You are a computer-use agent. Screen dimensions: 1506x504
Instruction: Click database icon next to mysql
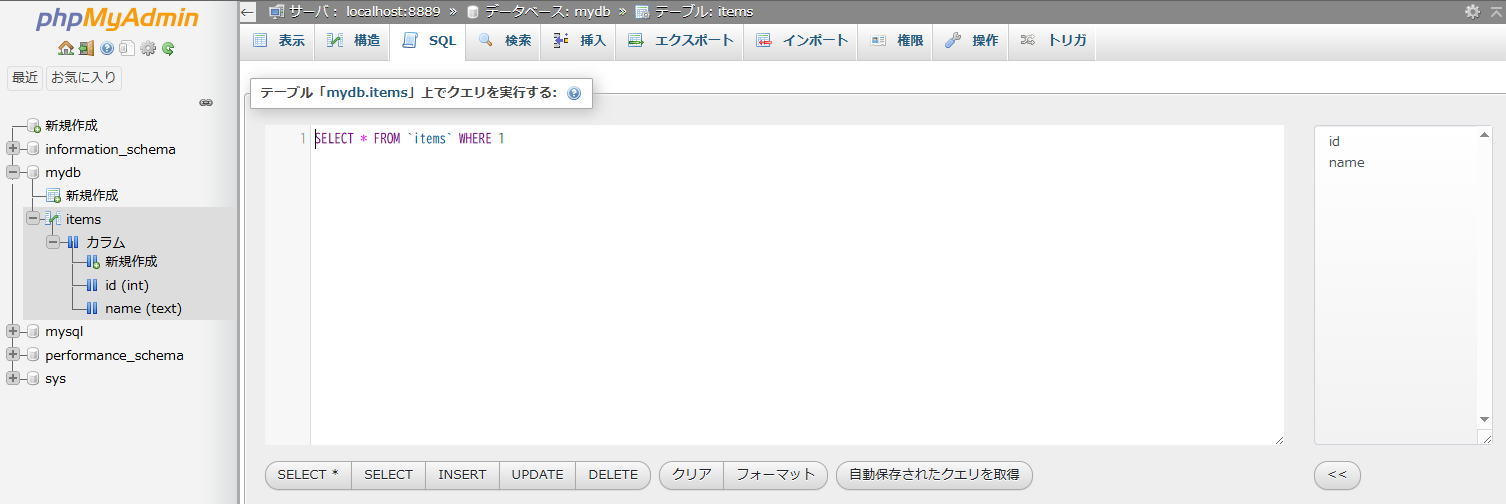[34, 331]
